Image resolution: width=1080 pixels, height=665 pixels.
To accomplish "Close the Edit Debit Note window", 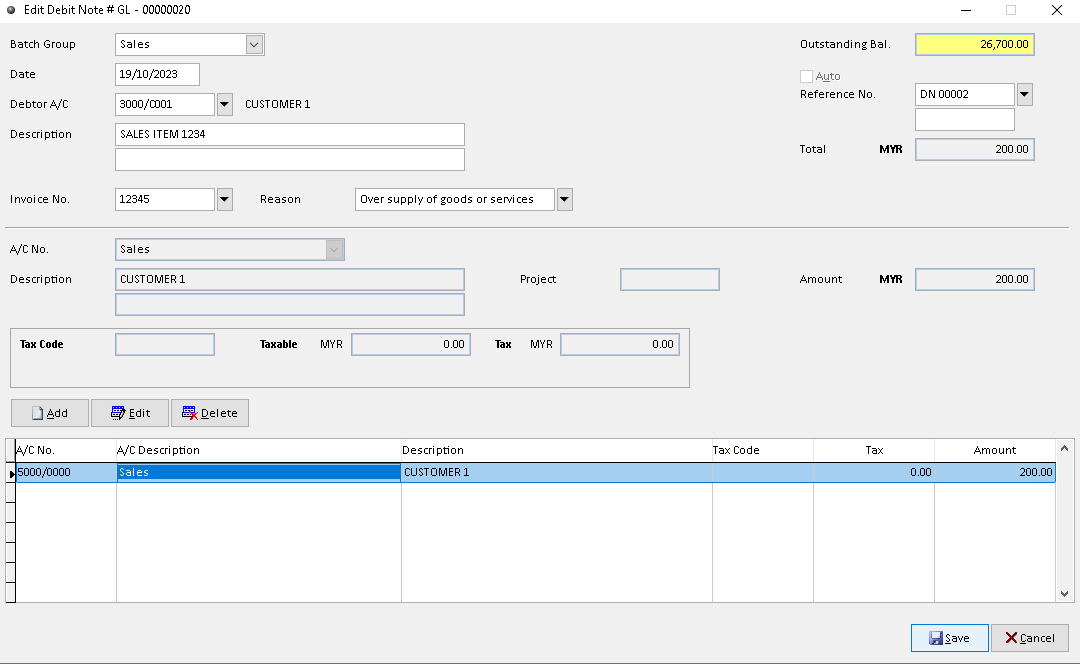I will pyautogui.click(x=1057, y=10).
